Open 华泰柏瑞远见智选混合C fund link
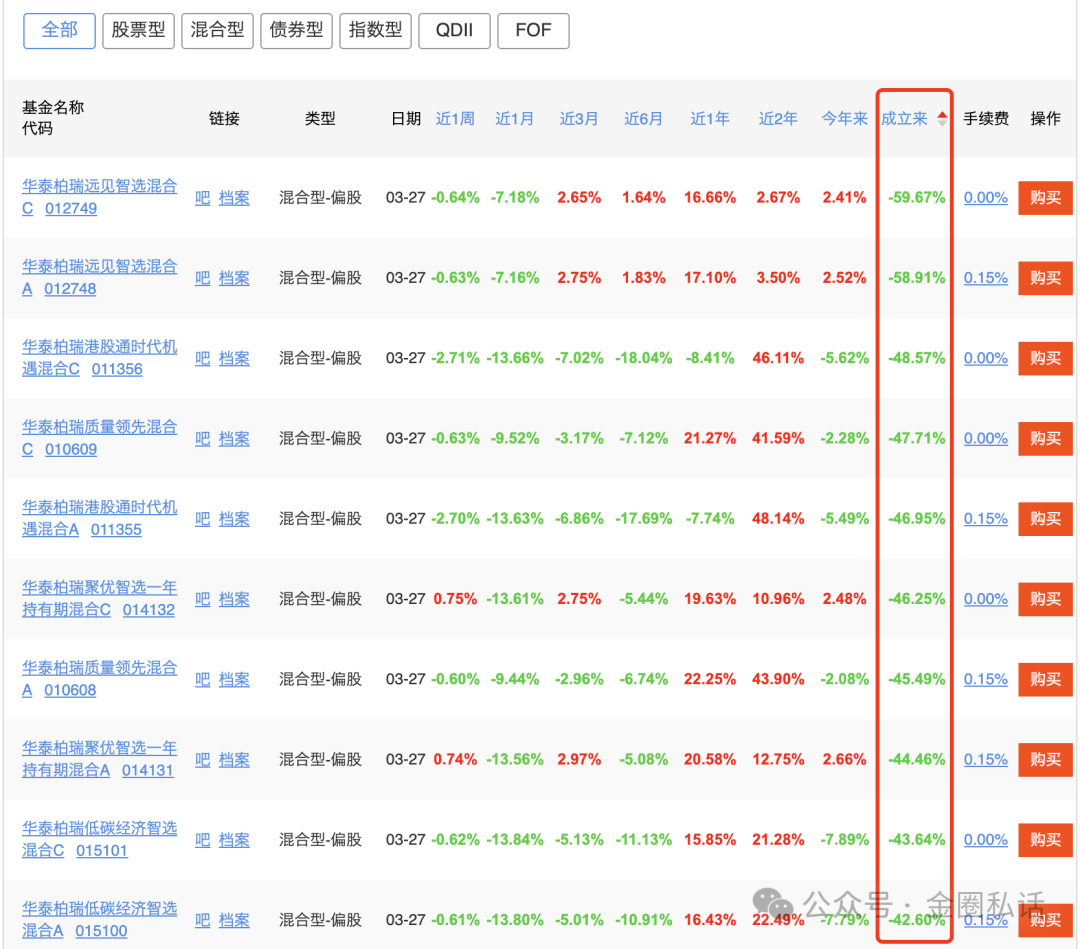 pos(99,186)
